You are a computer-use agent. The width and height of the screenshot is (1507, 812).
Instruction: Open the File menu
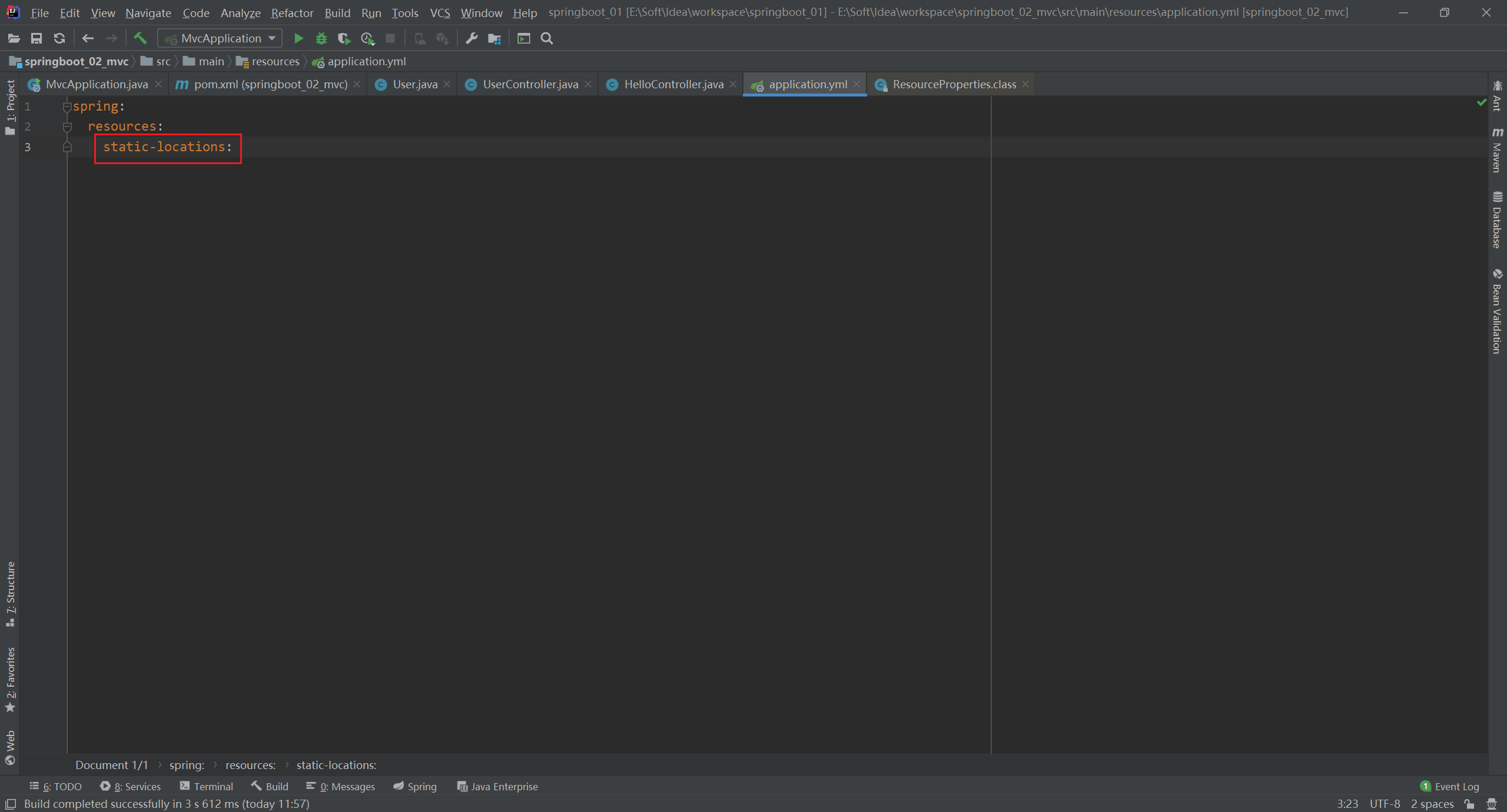39,12
